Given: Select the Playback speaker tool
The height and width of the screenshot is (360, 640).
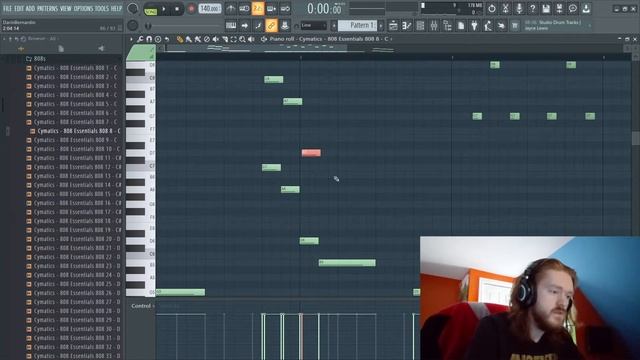Looking at the screenshot, I should coord(251,39).
